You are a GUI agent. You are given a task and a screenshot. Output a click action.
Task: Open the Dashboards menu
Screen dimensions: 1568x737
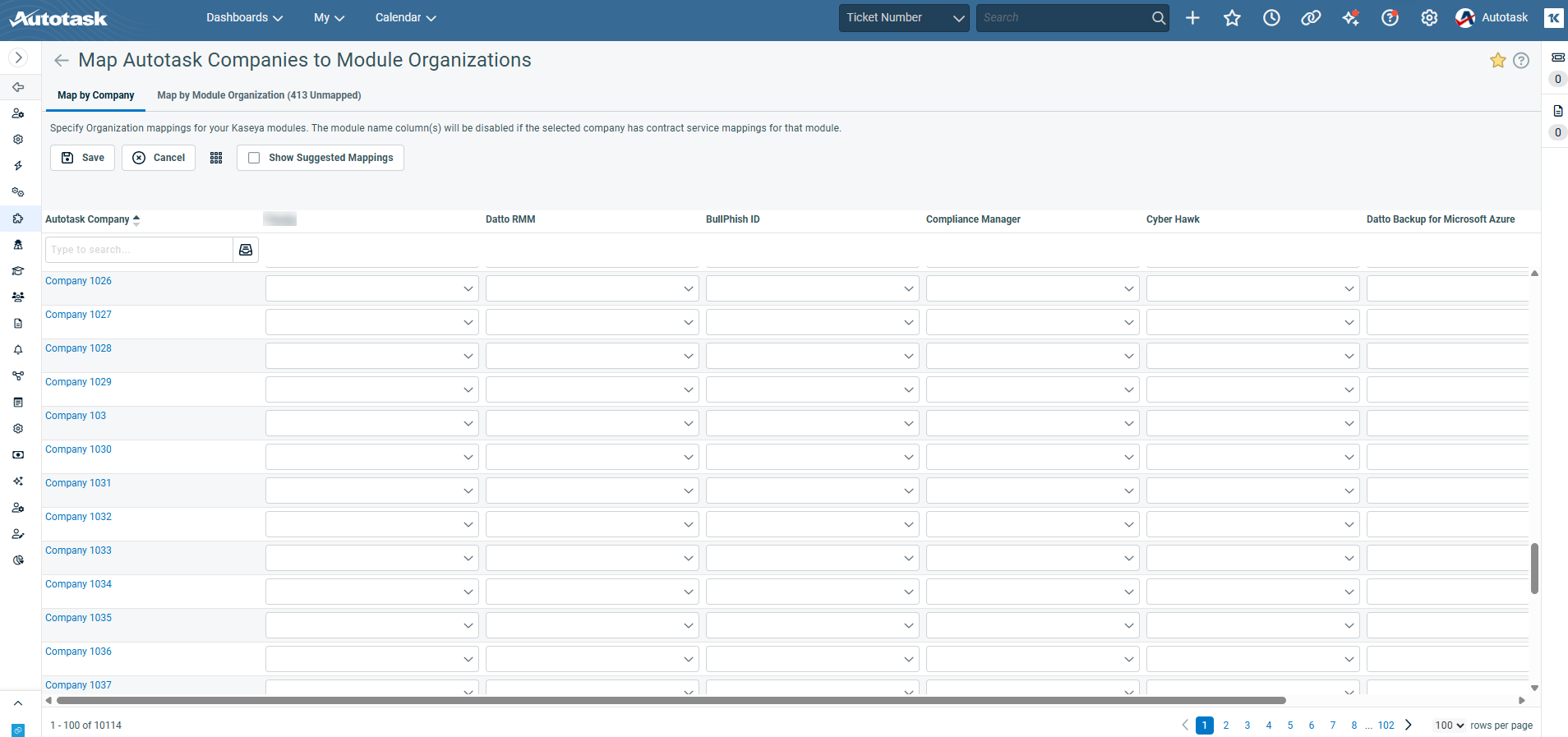(244, 17)
